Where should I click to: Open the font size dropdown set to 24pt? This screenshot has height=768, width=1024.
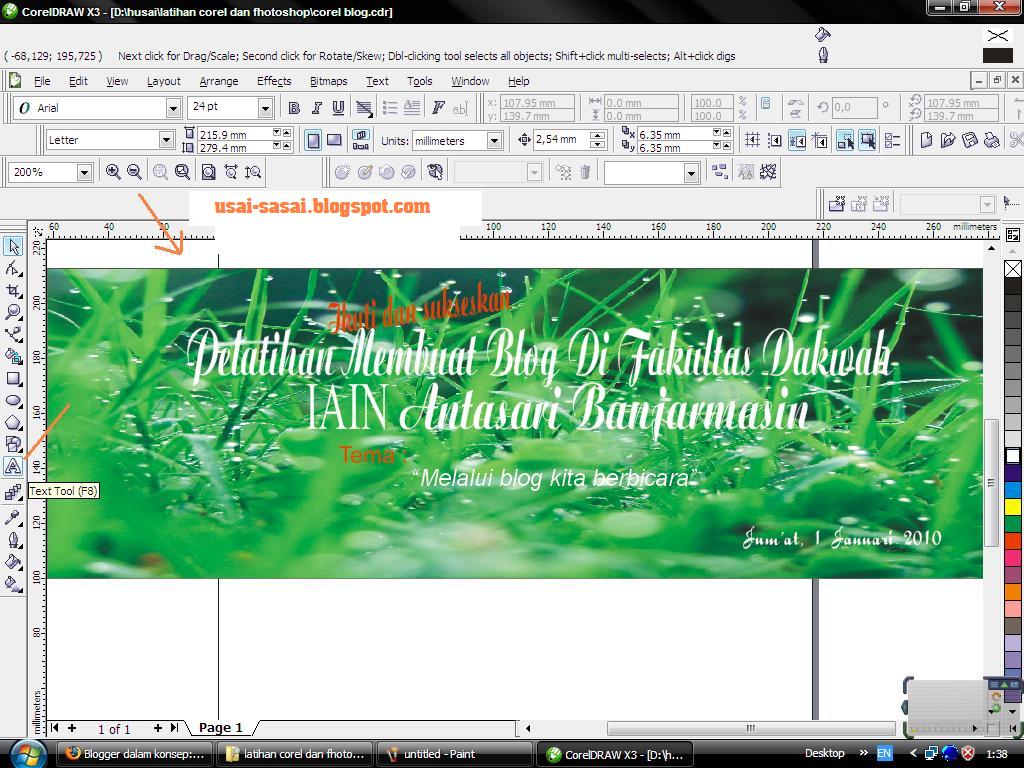[266, 107]
